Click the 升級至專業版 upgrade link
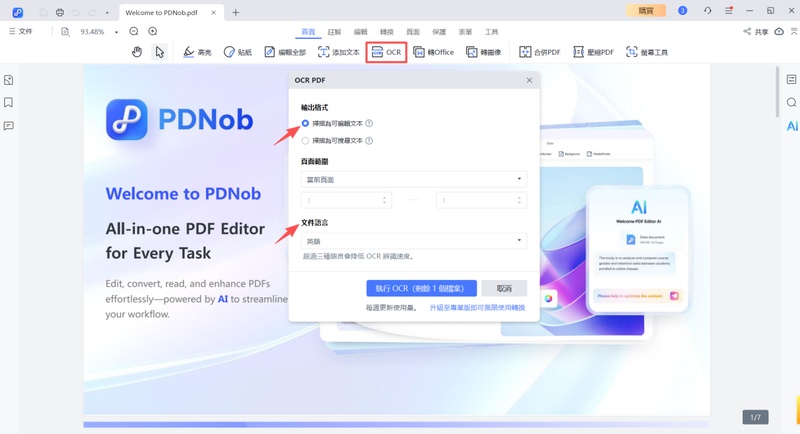Viewport: 800px width, 434px height. (x=477, y=309)
